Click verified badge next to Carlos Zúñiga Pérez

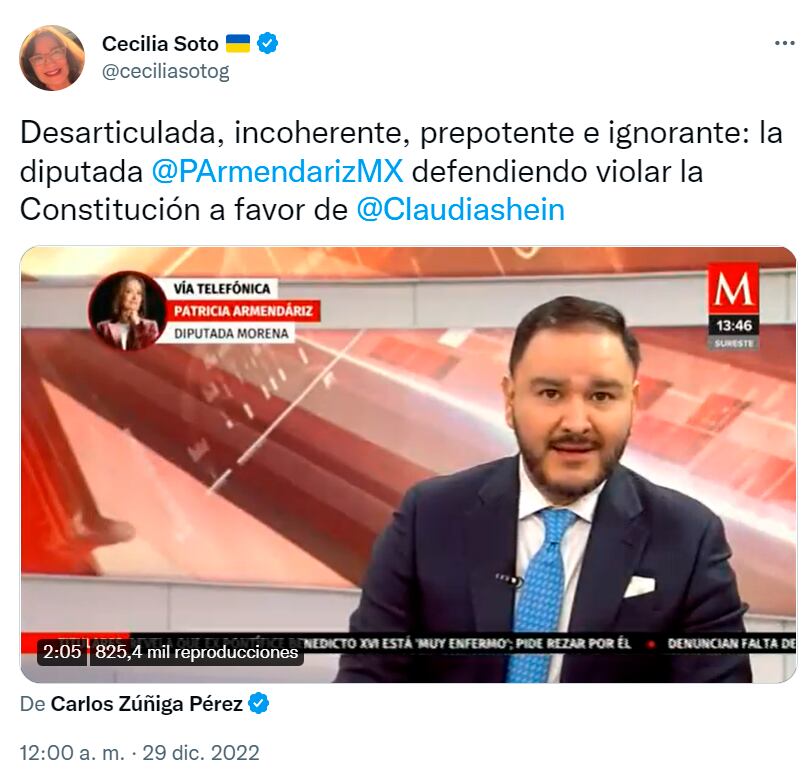(259, 704)
